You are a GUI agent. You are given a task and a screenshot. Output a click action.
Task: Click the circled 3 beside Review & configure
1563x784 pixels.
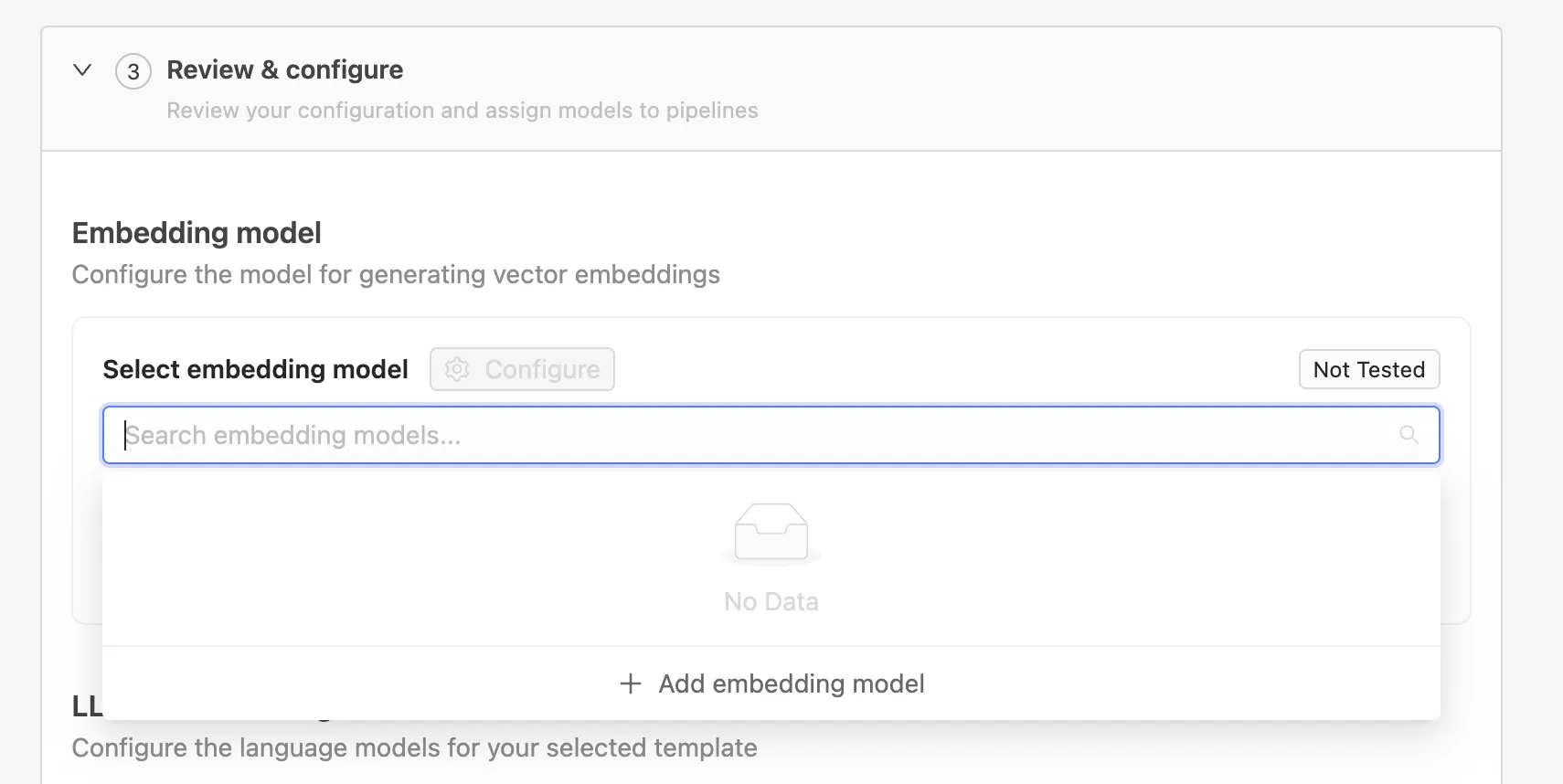[133, 70]
